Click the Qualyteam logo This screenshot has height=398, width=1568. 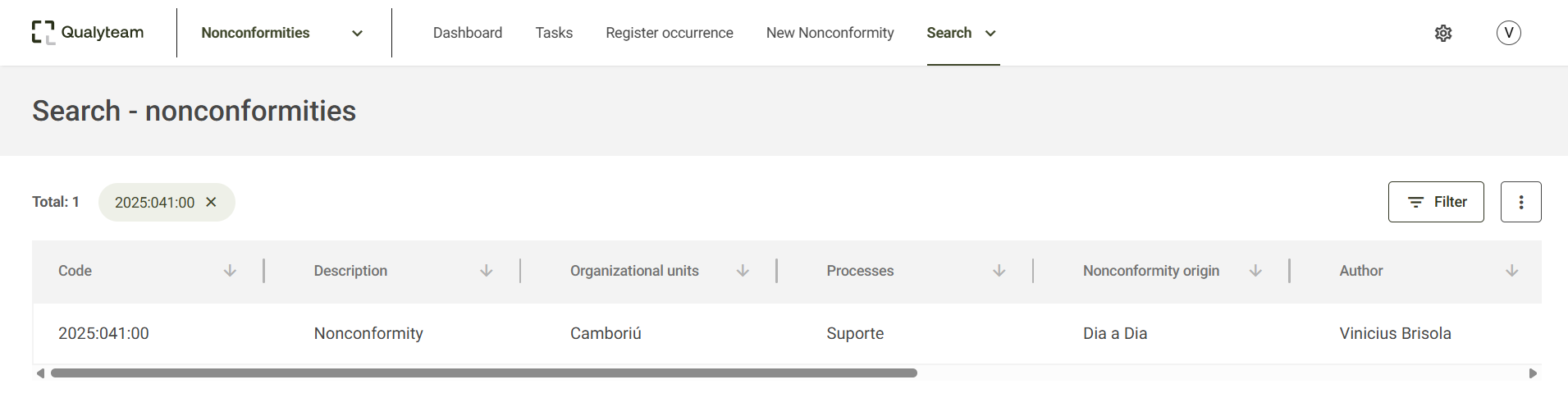[88, 33]
